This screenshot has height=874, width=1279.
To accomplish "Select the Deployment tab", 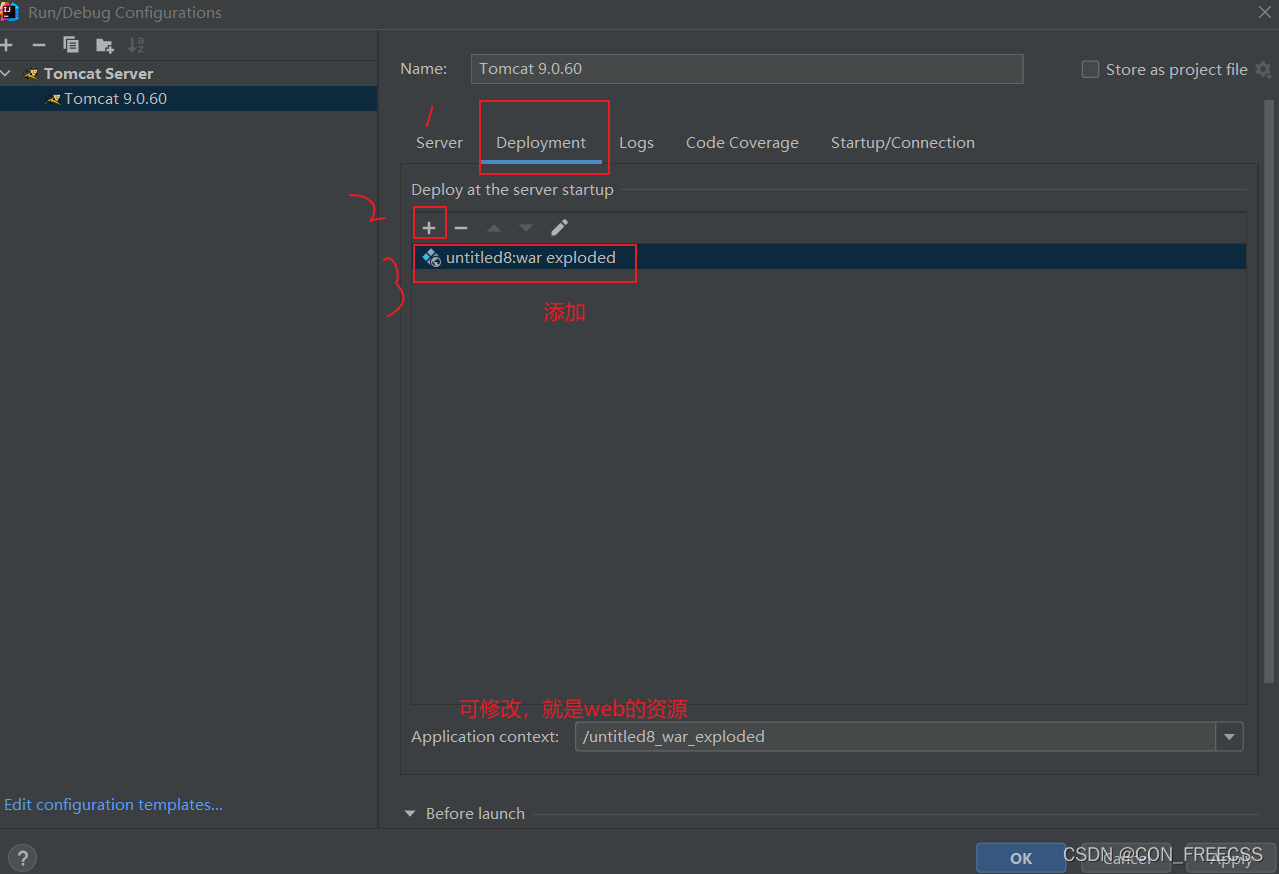I will (x=541, y=143).
